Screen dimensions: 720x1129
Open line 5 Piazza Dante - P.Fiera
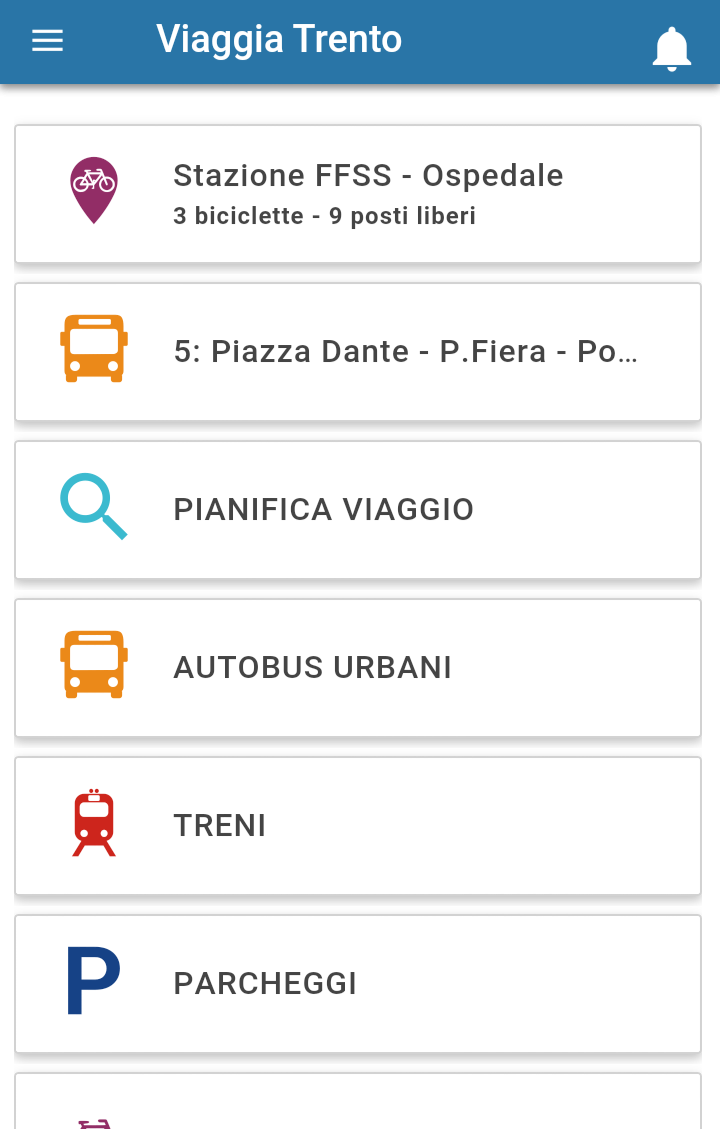coord(358,352)
